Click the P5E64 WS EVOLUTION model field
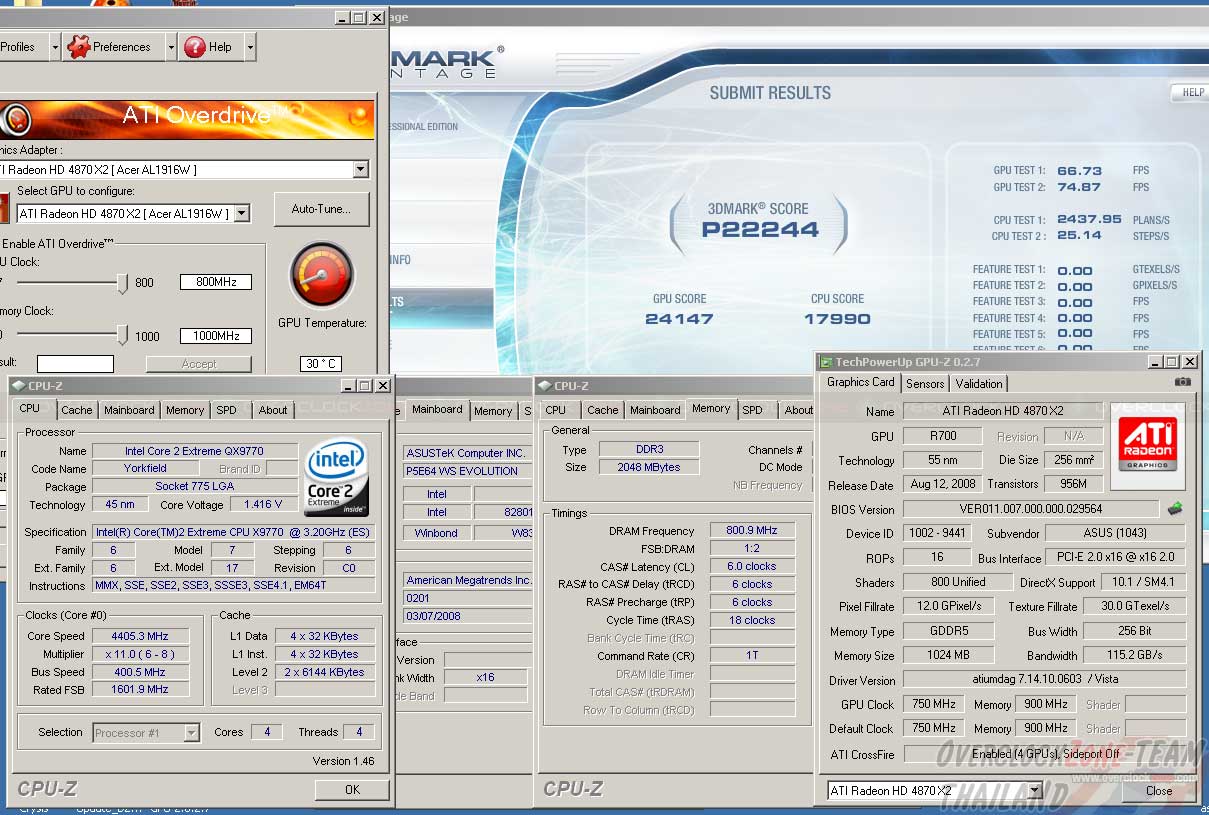Viewport: 1209px width, 815px height. pos(468,471)
